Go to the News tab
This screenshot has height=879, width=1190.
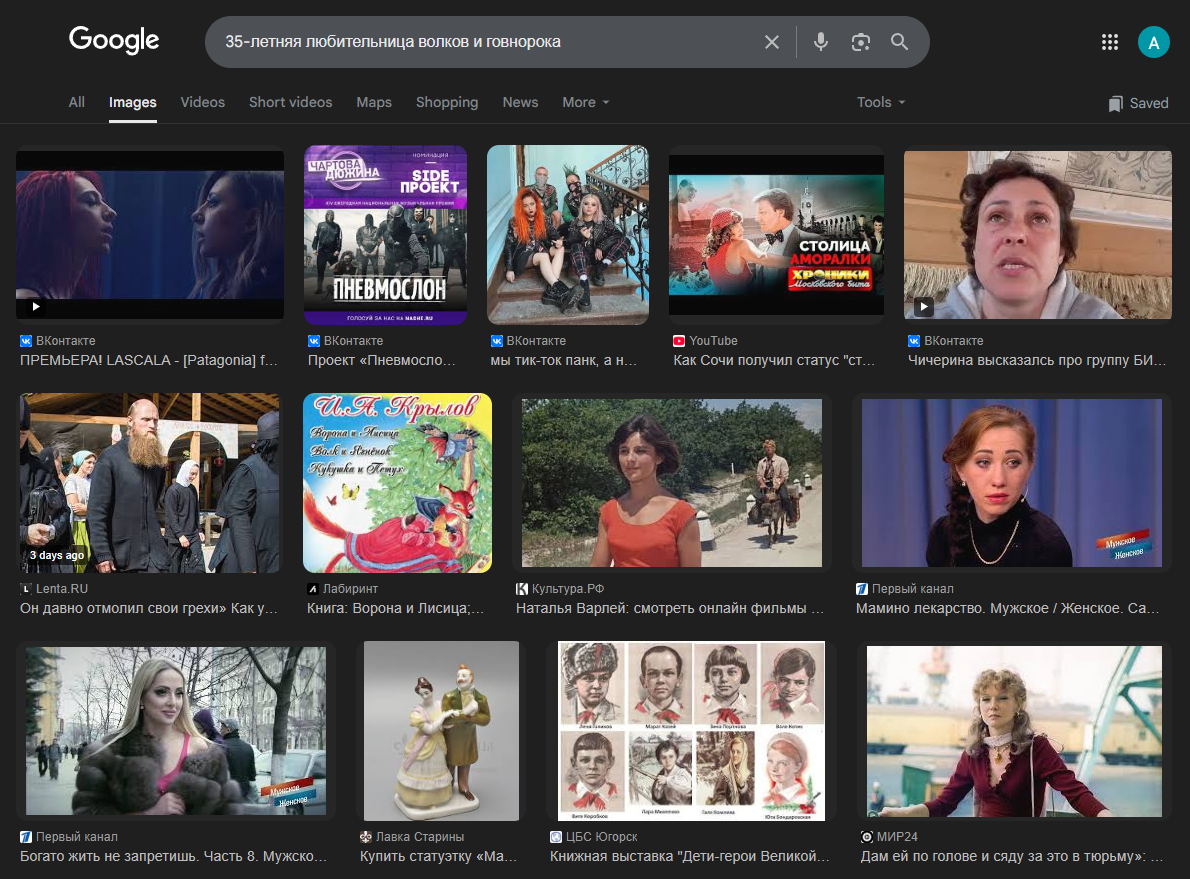[520, 102]
